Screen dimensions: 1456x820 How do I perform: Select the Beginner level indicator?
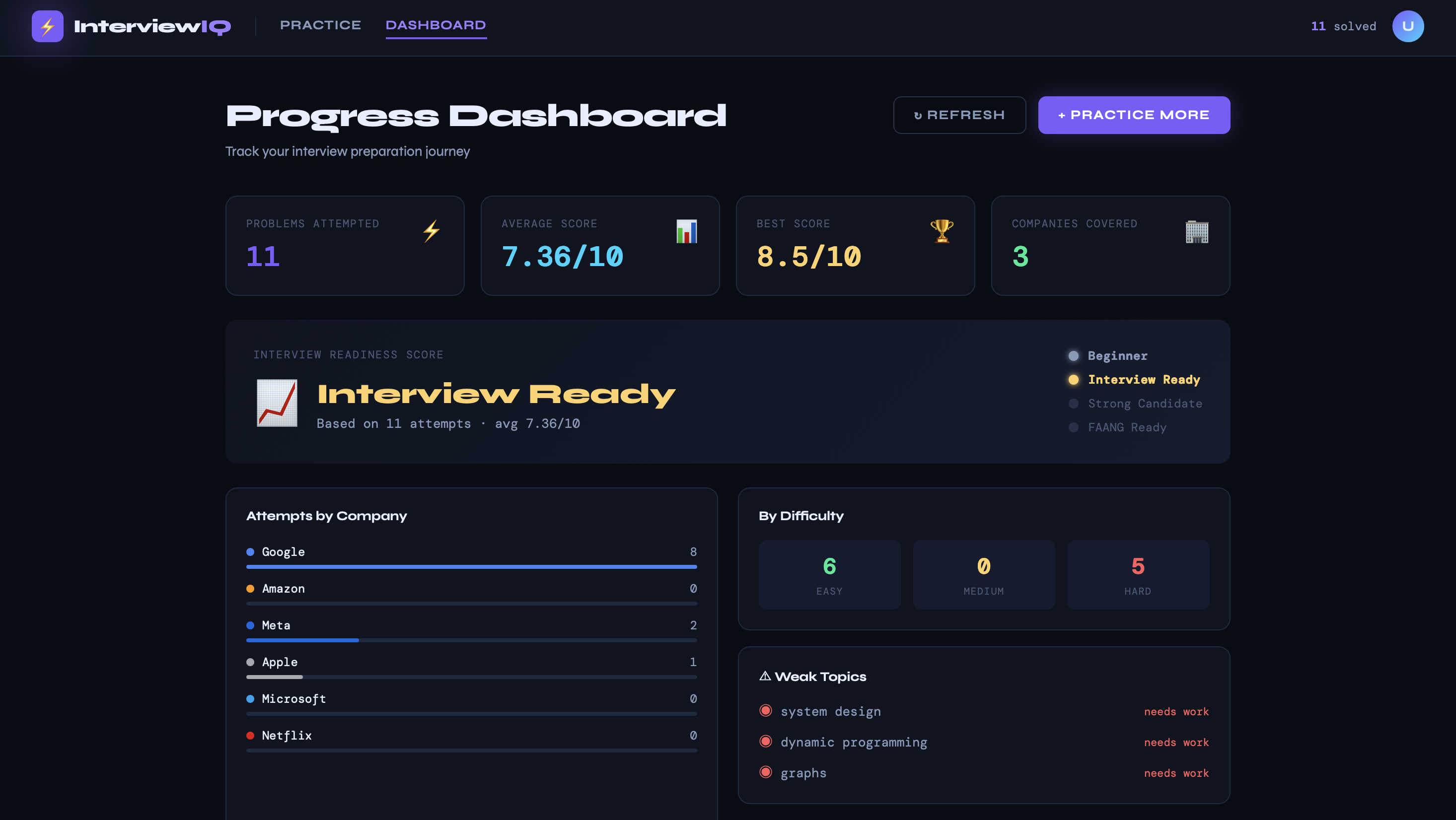click(x=1108, y=356)
